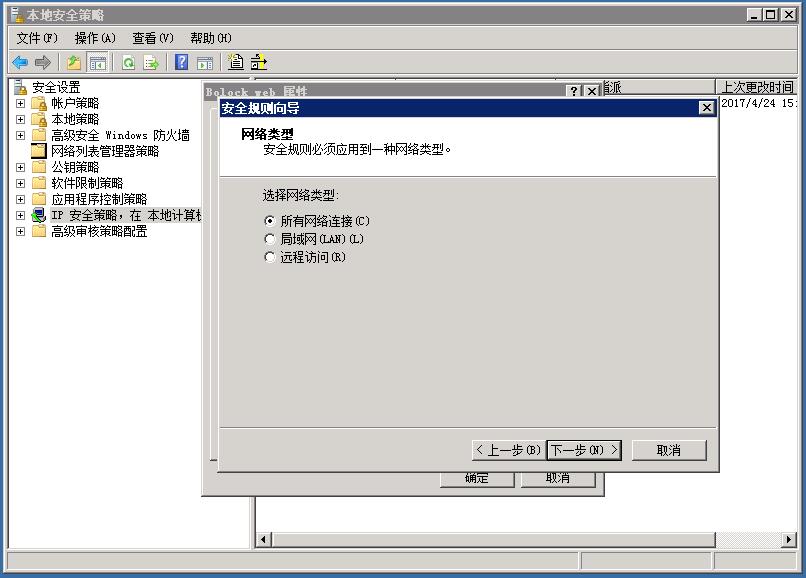This screenshot has width=806, height=578.
Task: Click the Forward navigation arrow icon
Action: click(41, 61)
